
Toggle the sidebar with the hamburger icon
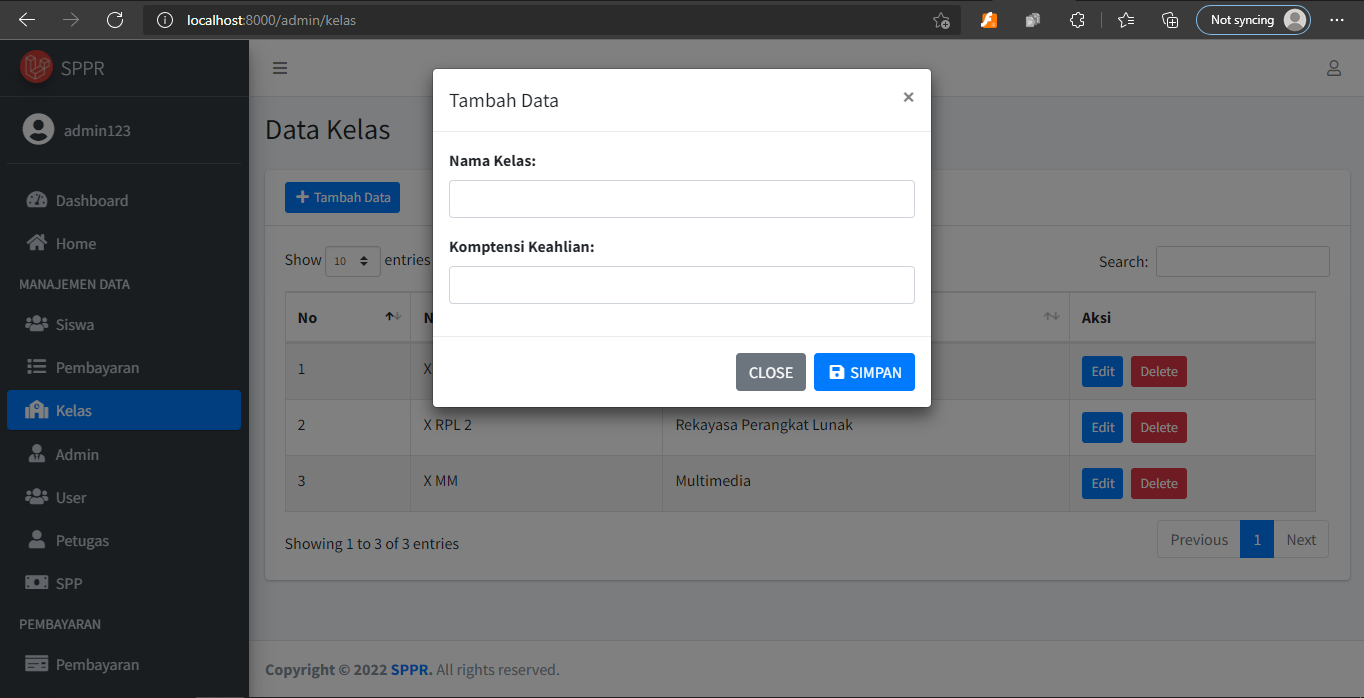pyautogui.click(x=280, y=68)
